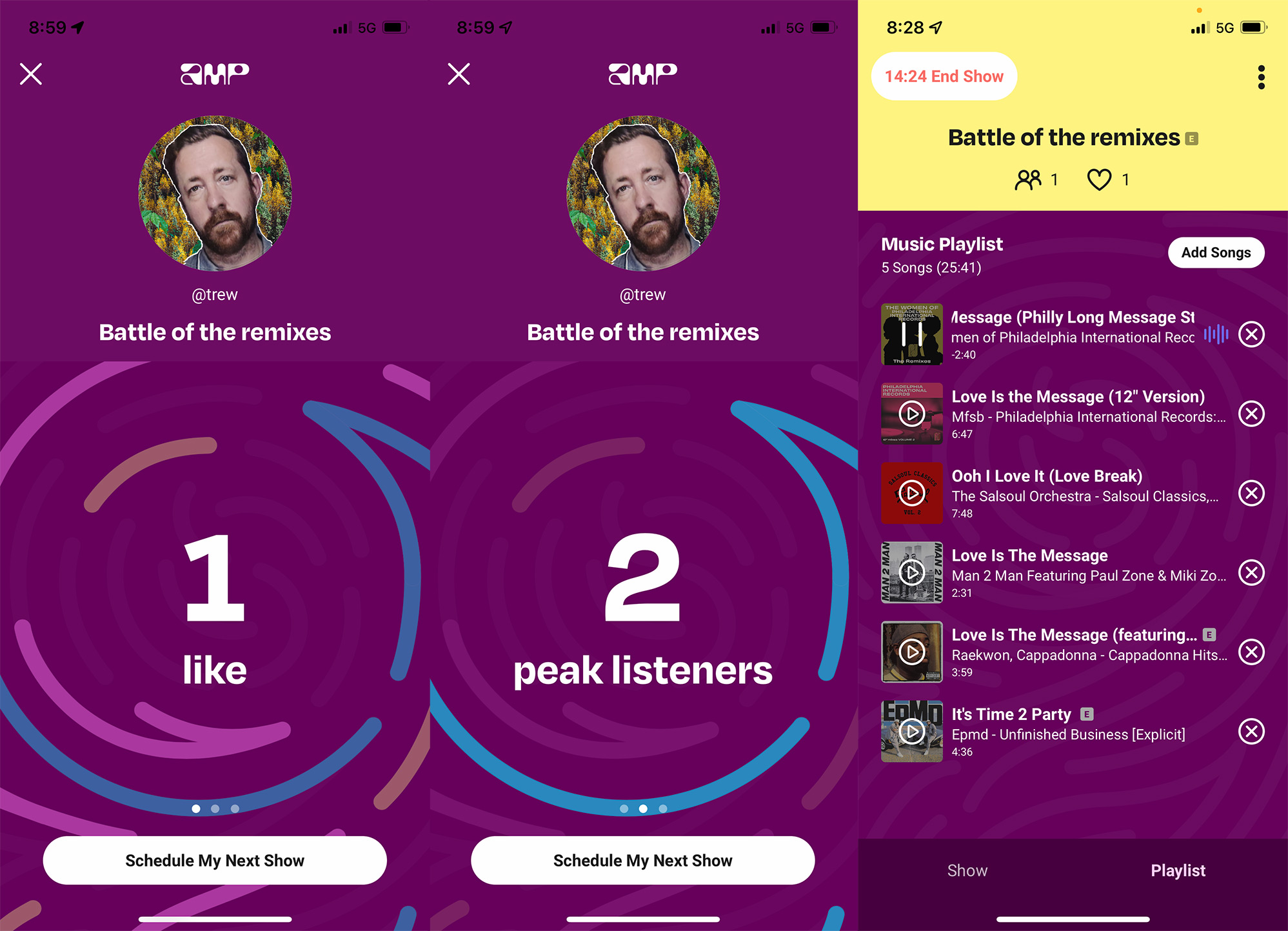This screenshot has width=1288, height=931.
Task: Click play button for Ooh I Love It
Action: [910, 492]
